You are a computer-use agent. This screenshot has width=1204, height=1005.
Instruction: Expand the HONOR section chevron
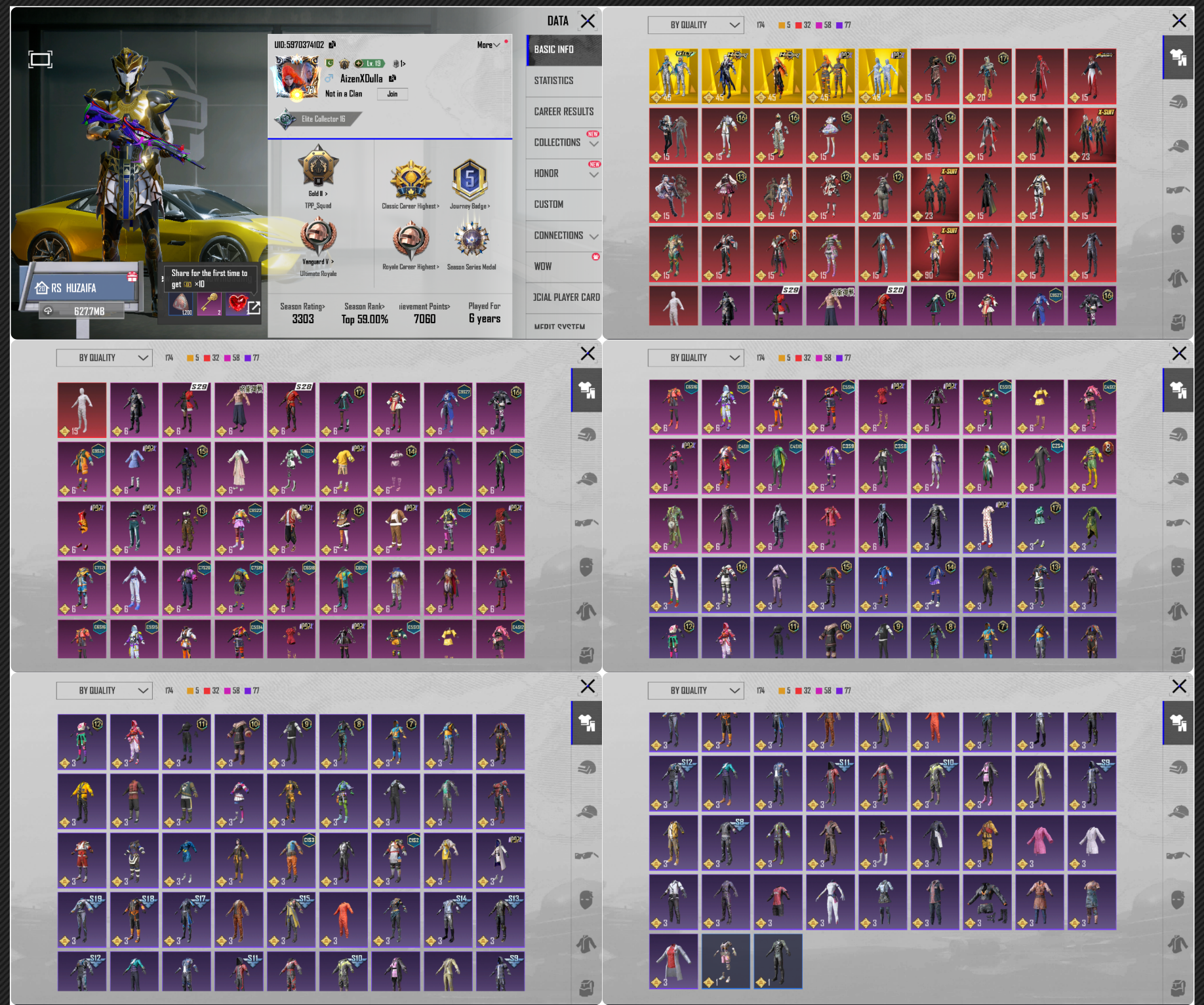[593, 174]
